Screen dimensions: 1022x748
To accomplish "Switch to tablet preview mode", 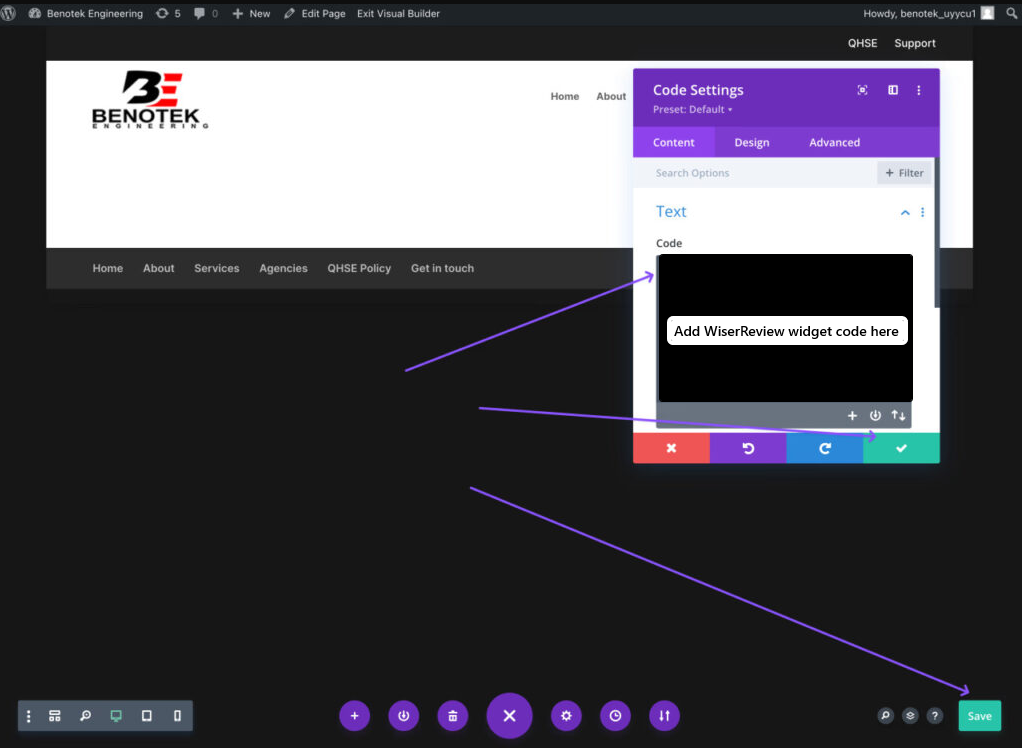I will point(147,716).
